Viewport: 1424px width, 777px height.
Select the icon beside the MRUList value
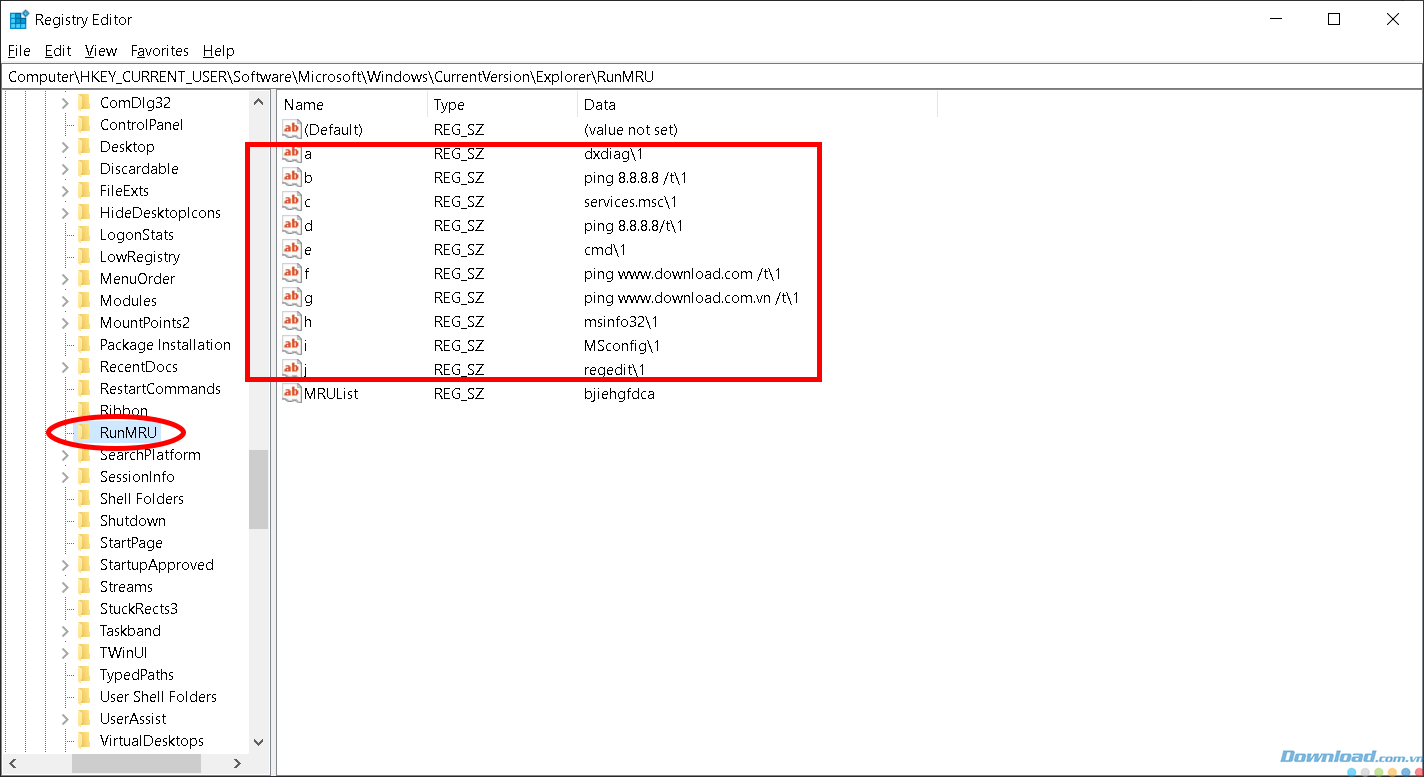[x=292, y=394]
